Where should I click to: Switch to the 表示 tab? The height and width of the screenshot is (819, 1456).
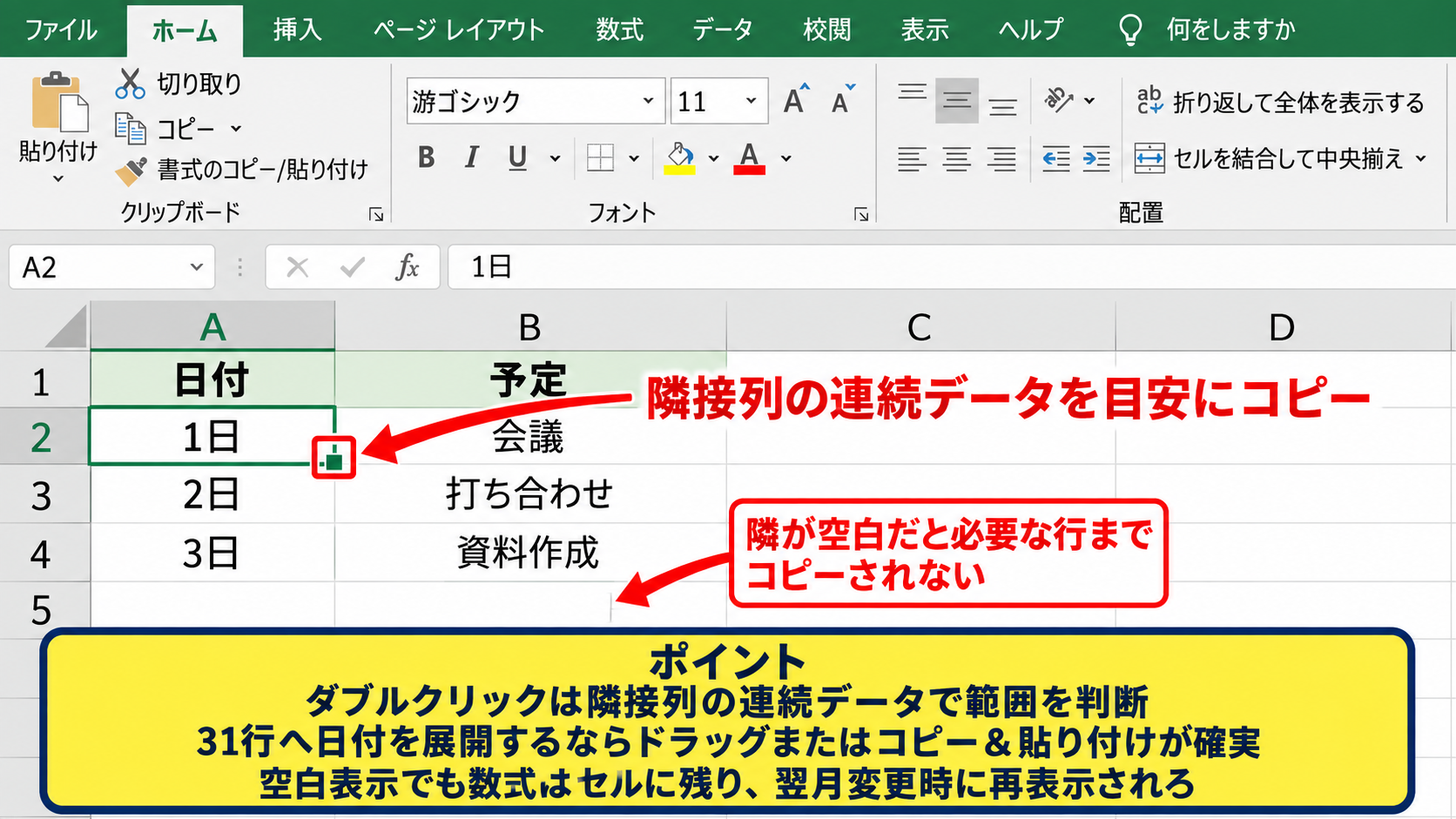point(924,30)
